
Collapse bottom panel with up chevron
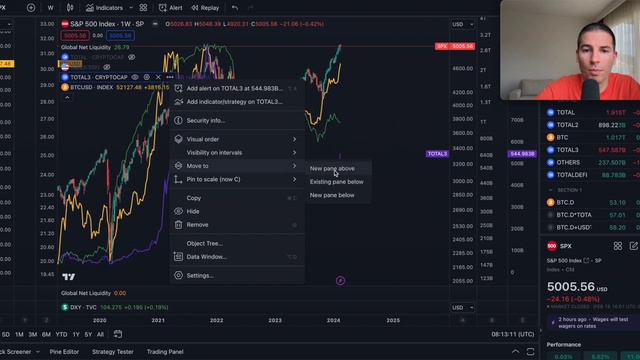(516, 351)
